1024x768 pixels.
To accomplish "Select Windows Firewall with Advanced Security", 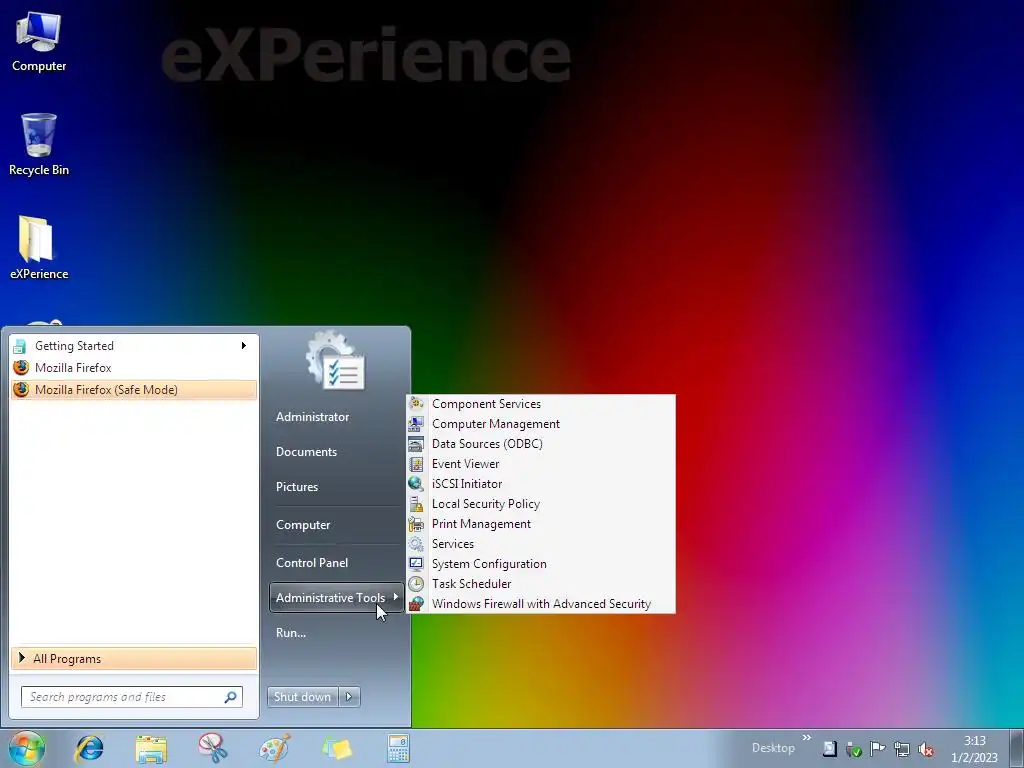I will [x=541, y=604].
